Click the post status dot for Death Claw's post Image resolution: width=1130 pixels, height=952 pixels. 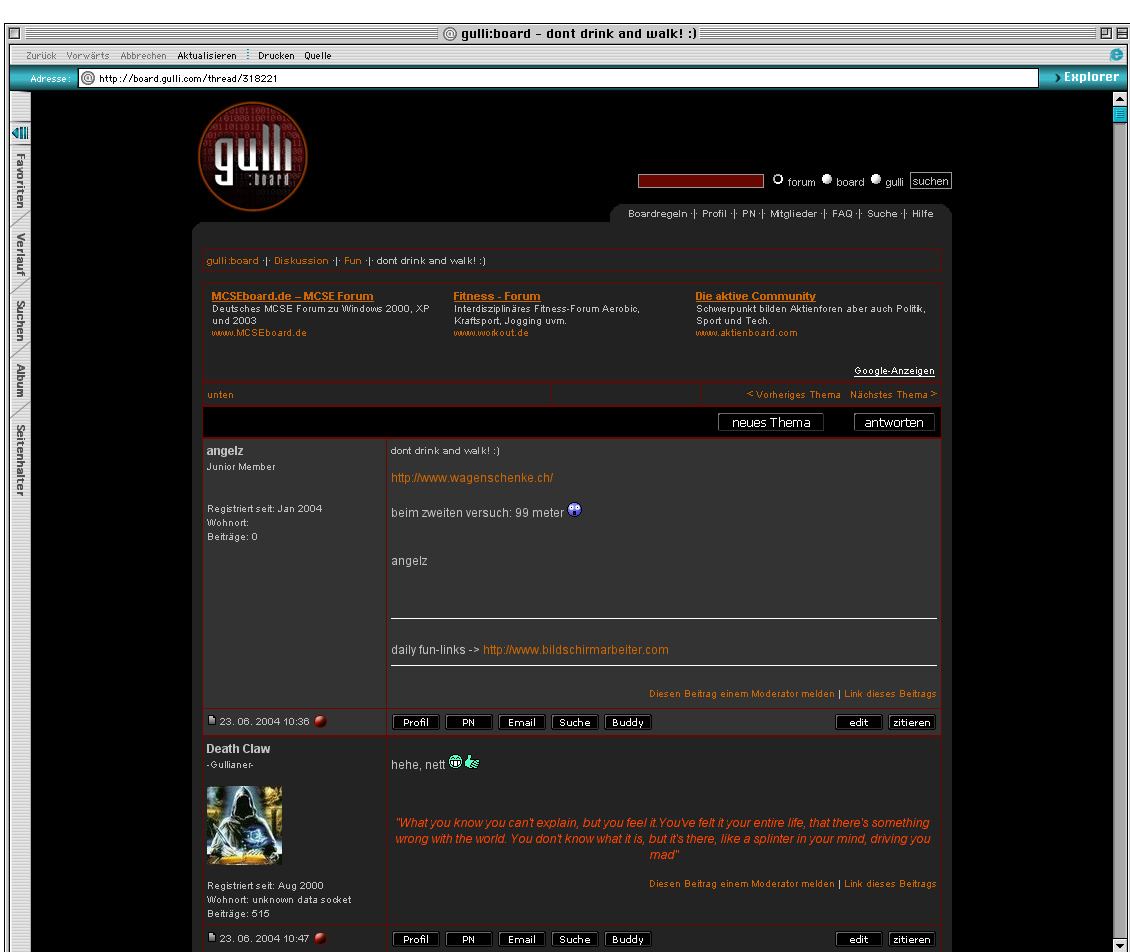pyautogui.click(x=321, y=938)
